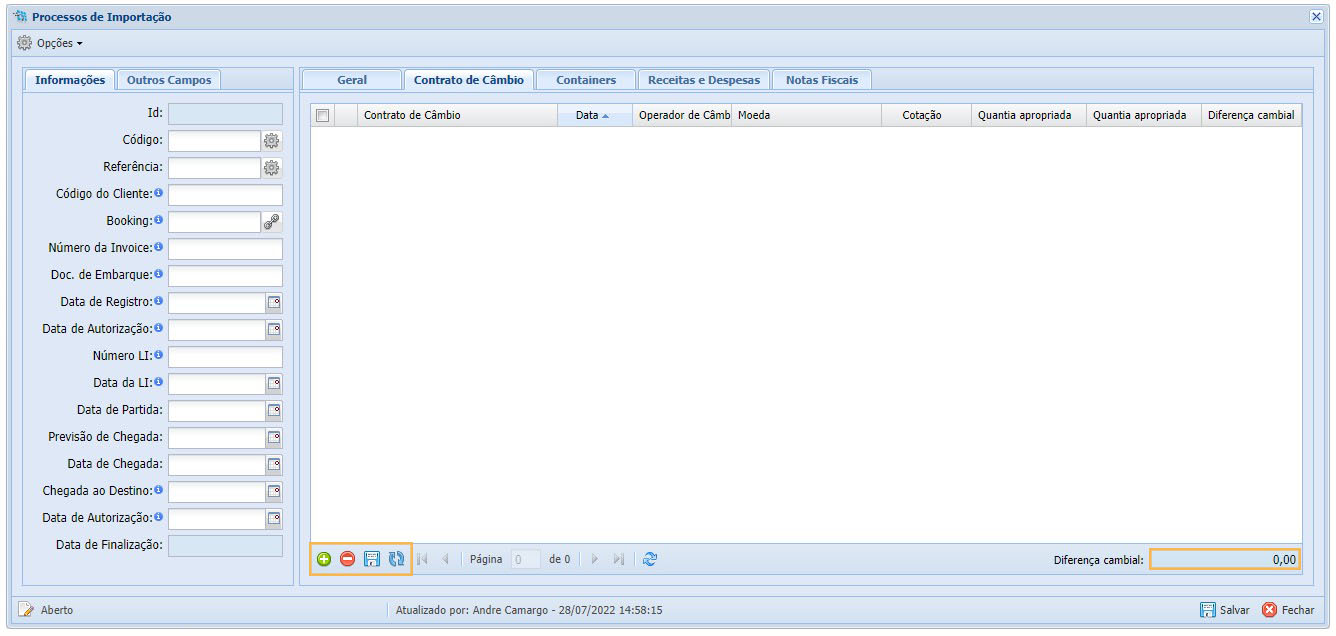Select the Contrato de Câmbio tab
1336x636 pixels.
pyautogui.click(x=468, y=80)
